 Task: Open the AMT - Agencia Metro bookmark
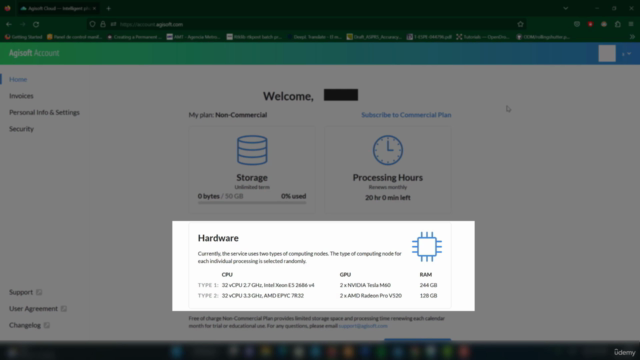click(x=193, y=37)
